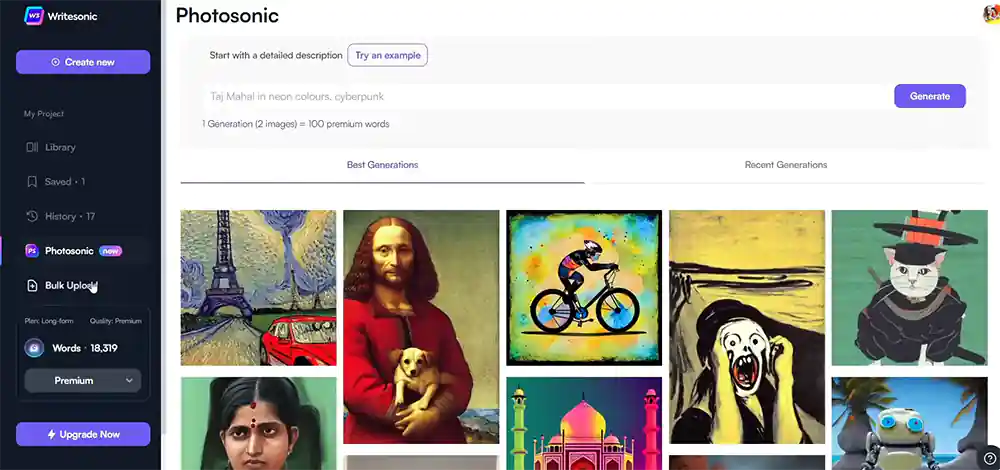
Task: Open the help question mark icon
Action: 989,459
